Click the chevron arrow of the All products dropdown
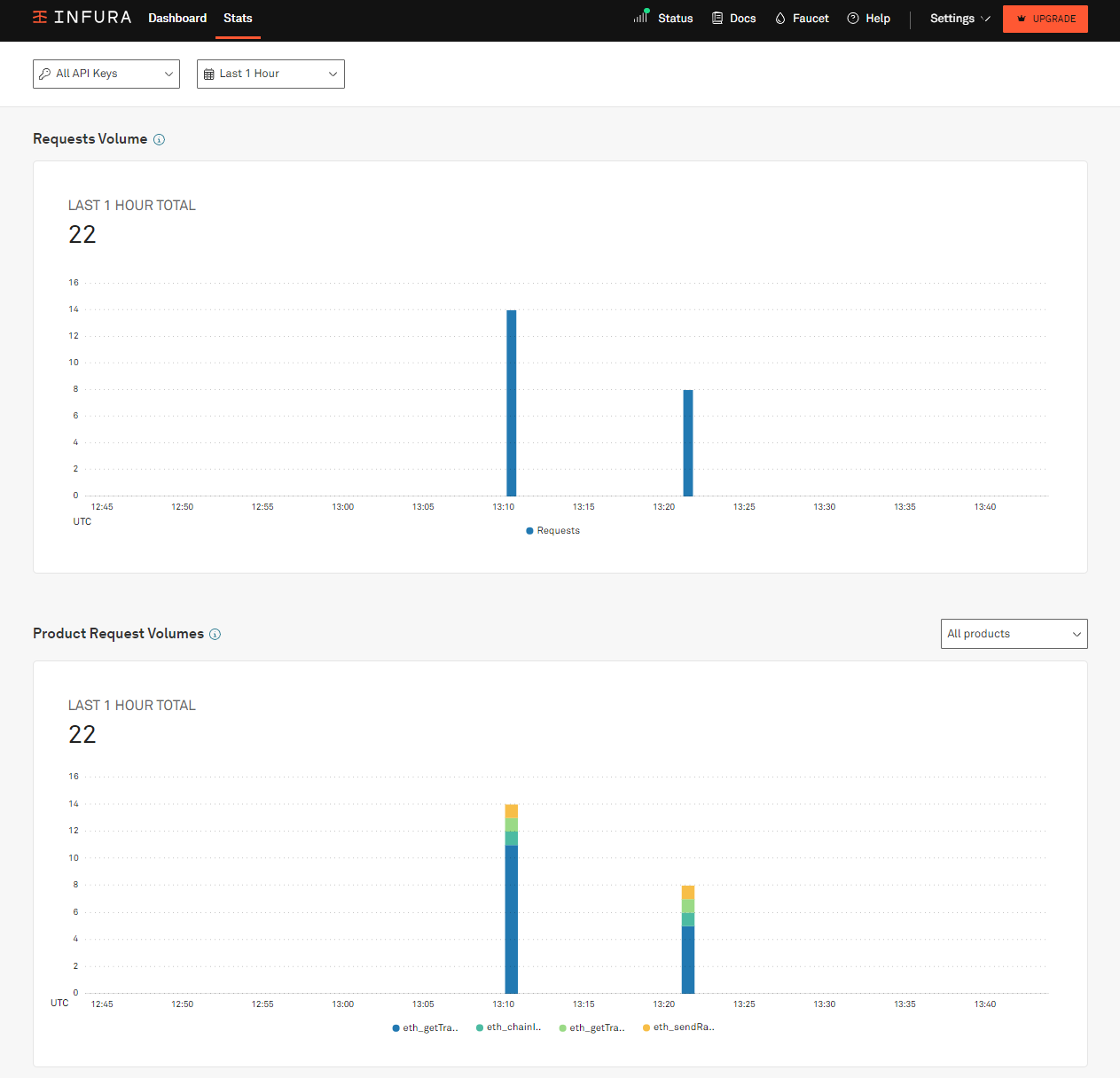This screenshot has height=1078, width=1120. click(1077, 634)
